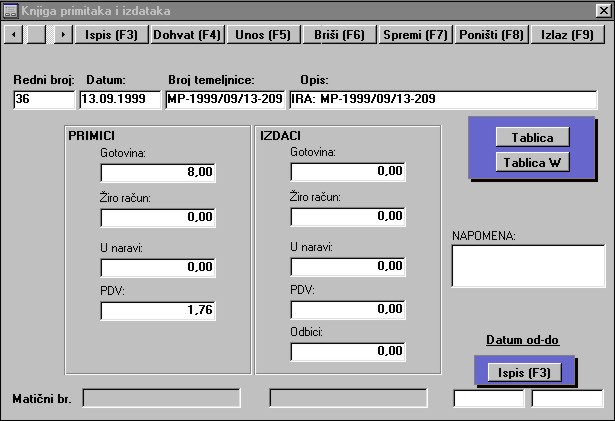Click Briši (F6) to delete the record
The height and width of the screenshot is (421, 615).
339,34
